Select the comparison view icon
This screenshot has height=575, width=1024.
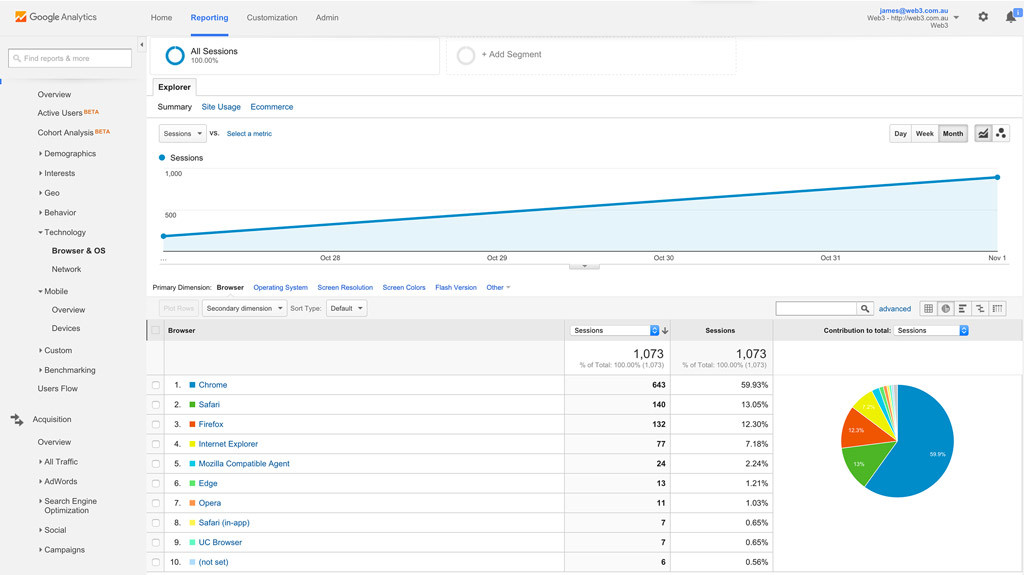tap(980, 308)
